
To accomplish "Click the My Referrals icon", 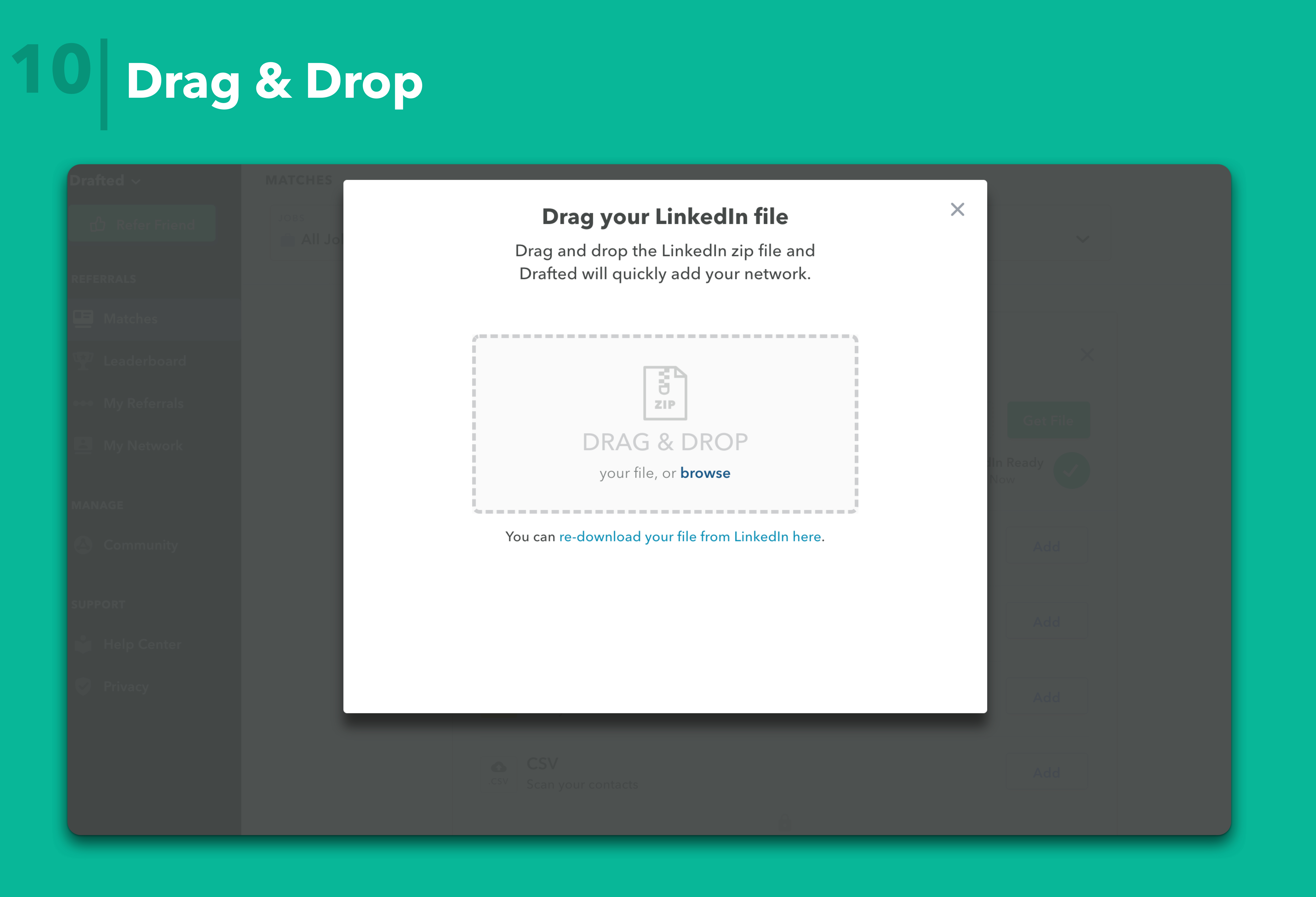I will [83, 403].
